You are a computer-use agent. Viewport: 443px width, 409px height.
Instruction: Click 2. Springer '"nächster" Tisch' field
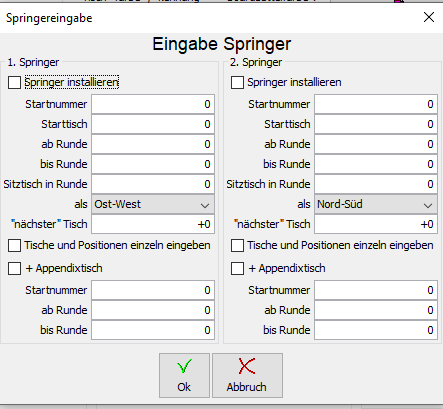(x=376, y=224)
